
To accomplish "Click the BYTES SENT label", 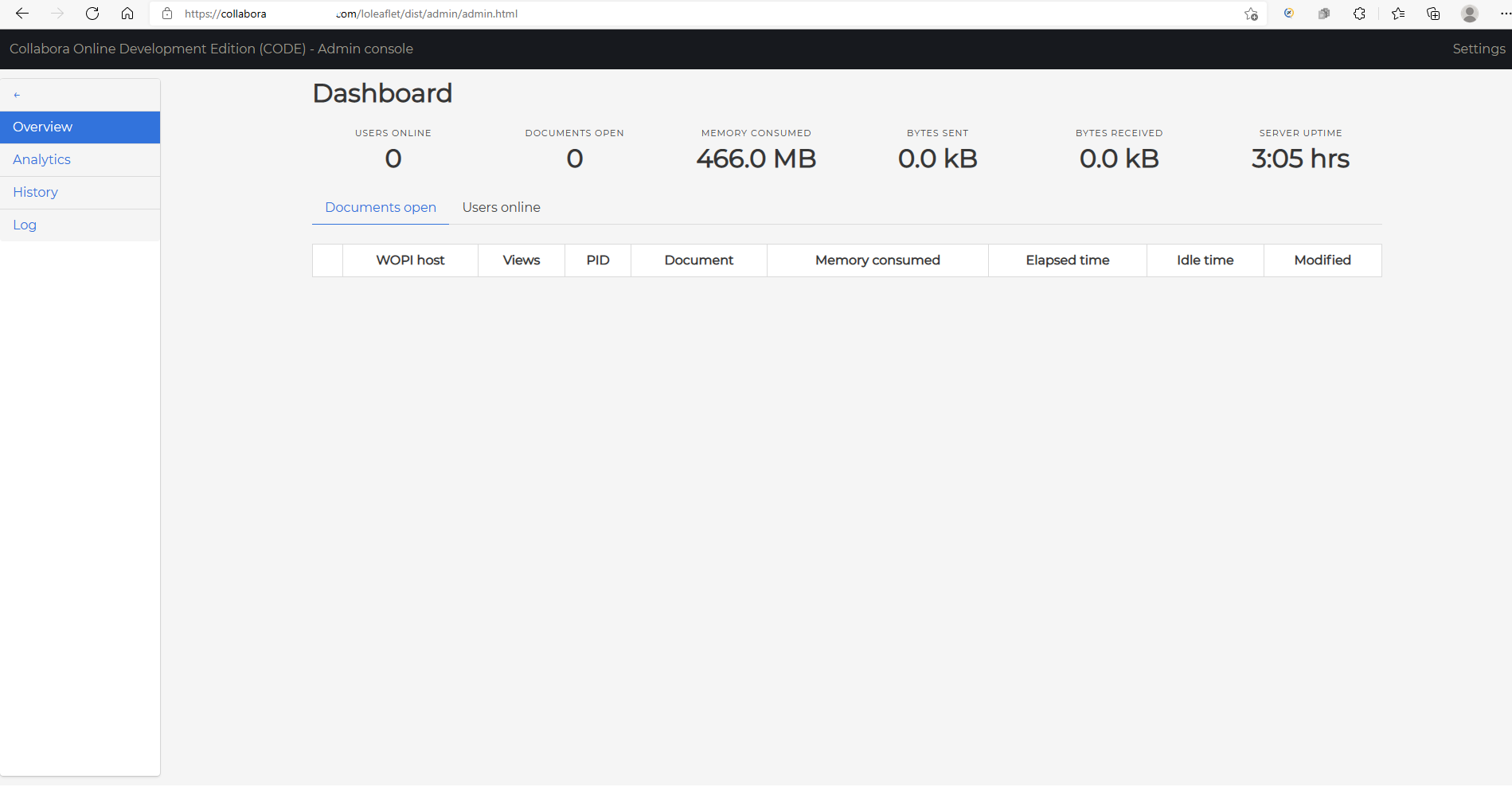I will (938, 133).
